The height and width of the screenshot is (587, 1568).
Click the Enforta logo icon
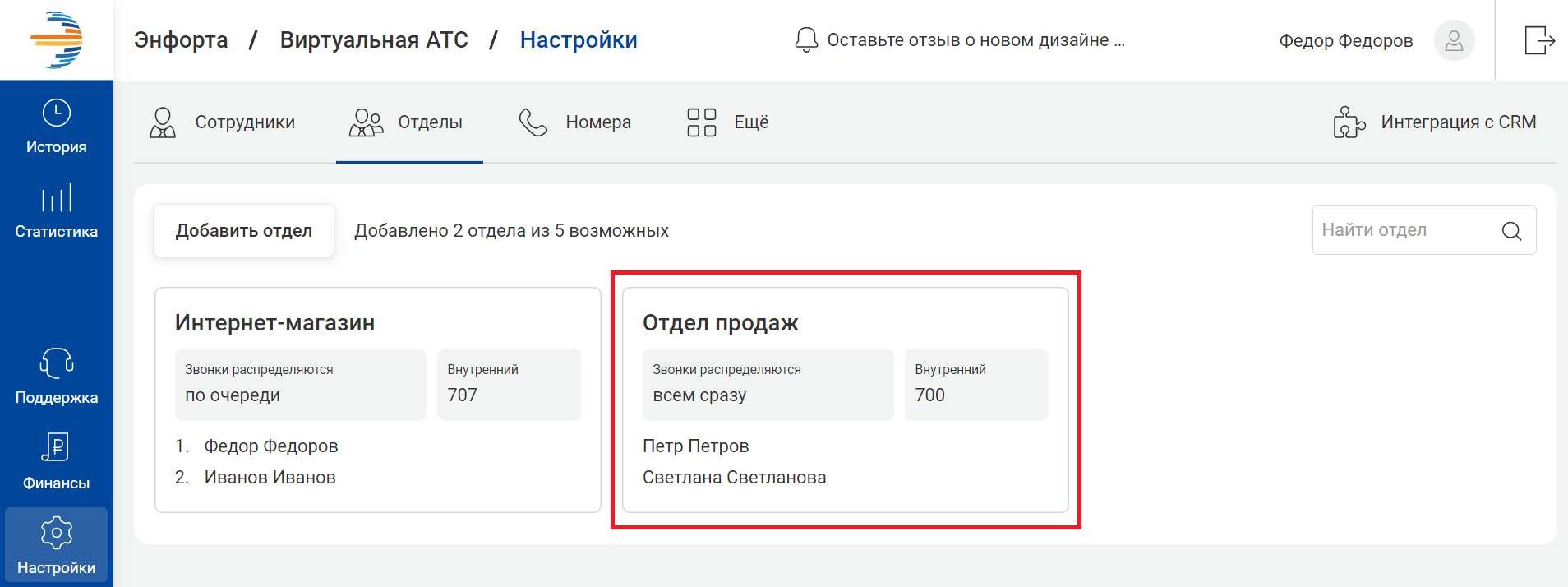[x=57, y=39]
